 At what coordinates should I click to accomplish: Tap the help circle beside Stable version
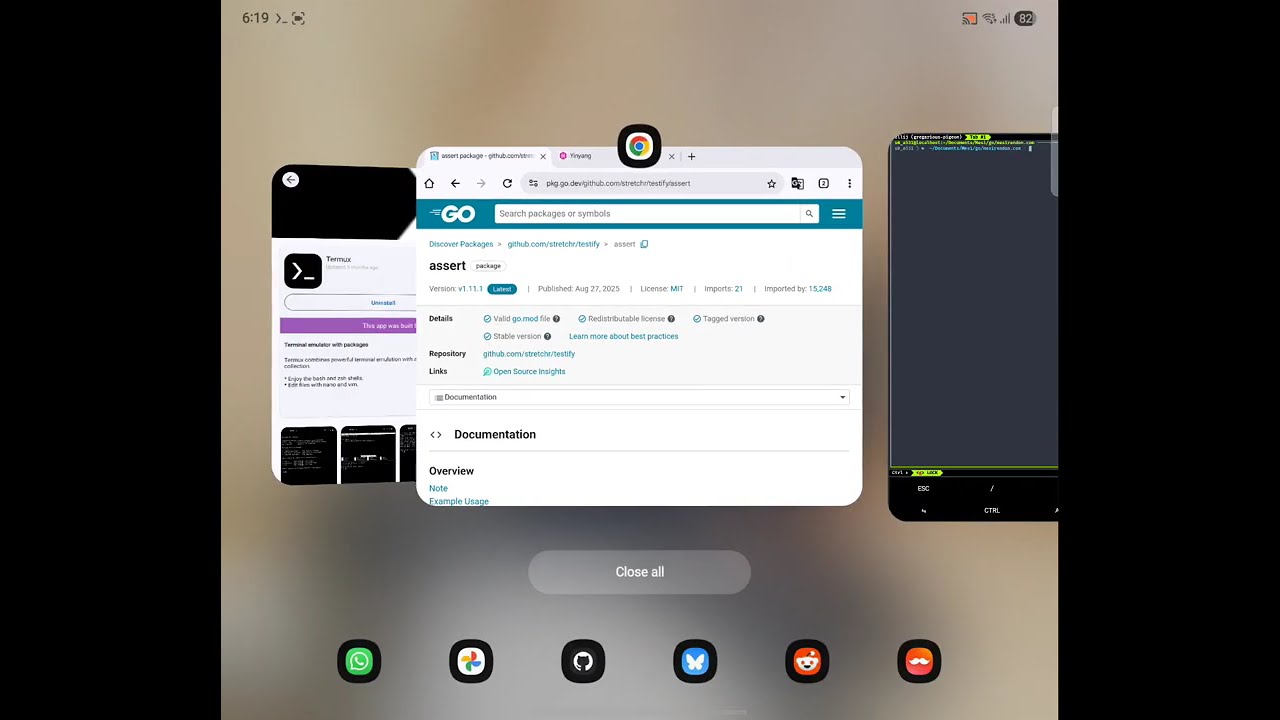click(x=547, y=336)
